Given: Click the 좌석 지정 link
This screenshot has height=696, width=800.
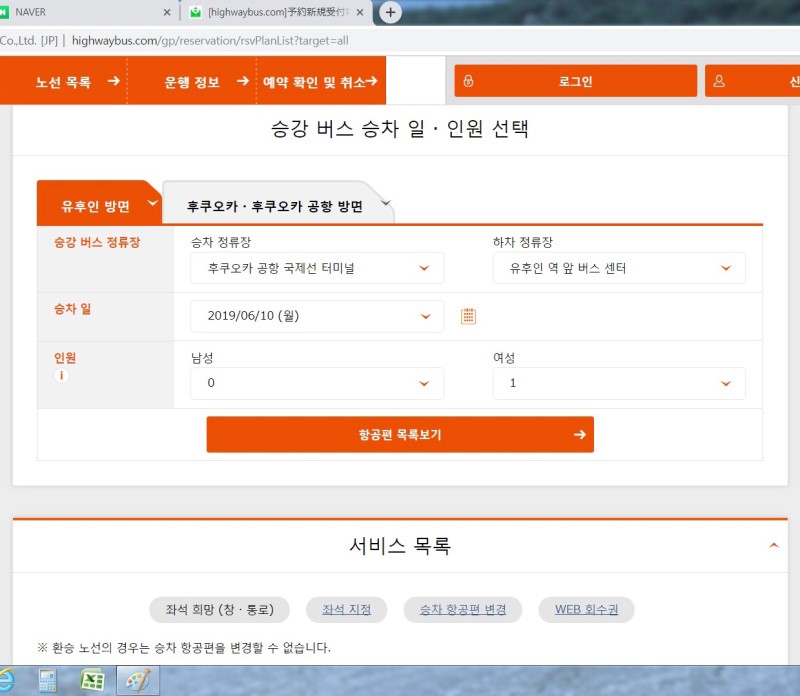Looking at the screenshot, I should (346, 610).
